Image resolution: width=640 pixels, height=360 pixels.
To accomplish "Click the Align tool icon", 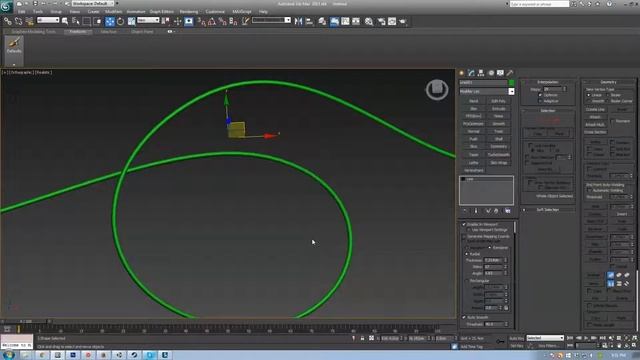I will 309,21.
